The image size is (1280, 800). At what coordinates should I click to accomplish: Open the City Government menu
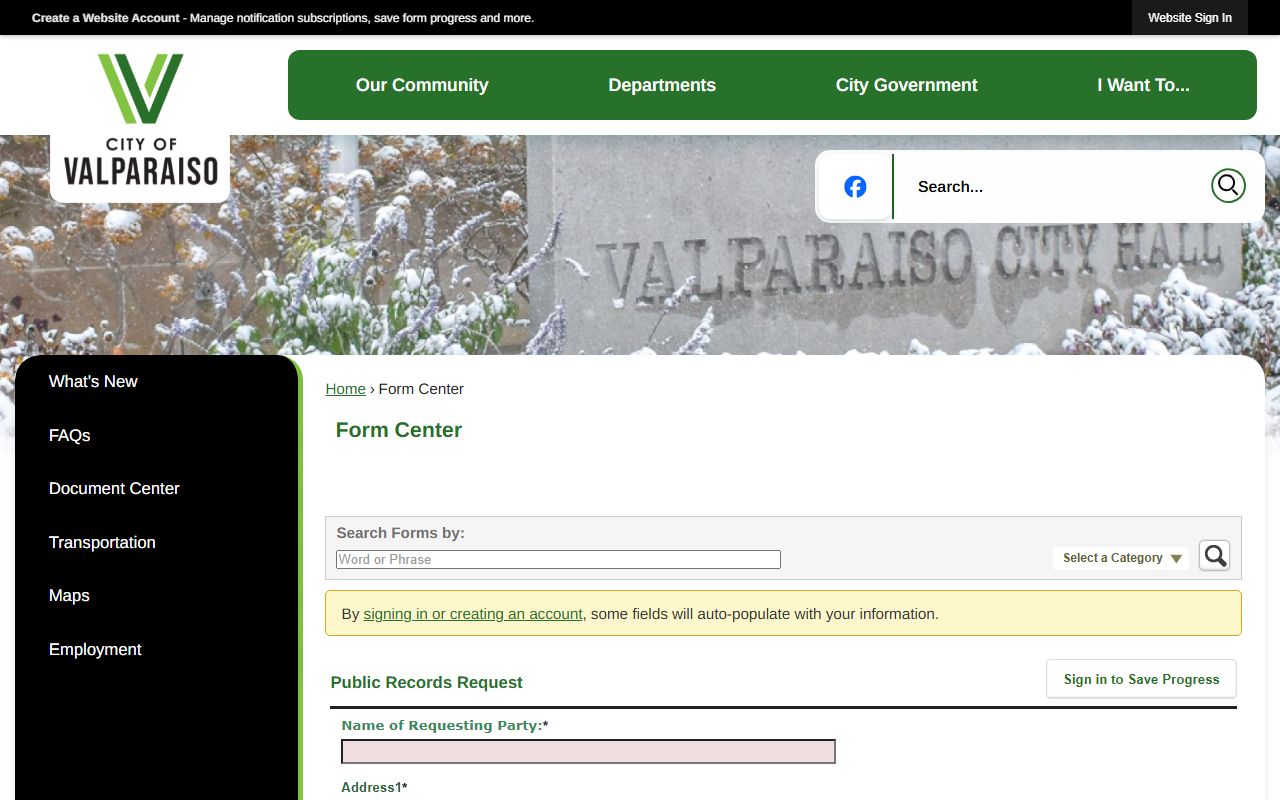click(907, 85)
